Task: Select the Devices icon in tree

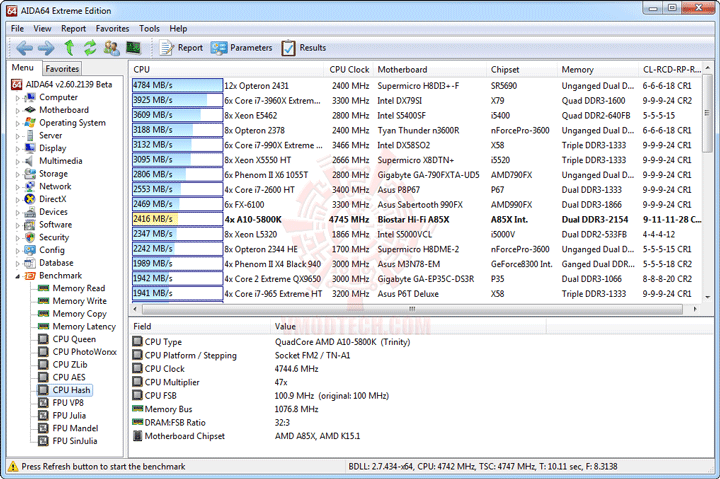Action: tap(30, 212)
